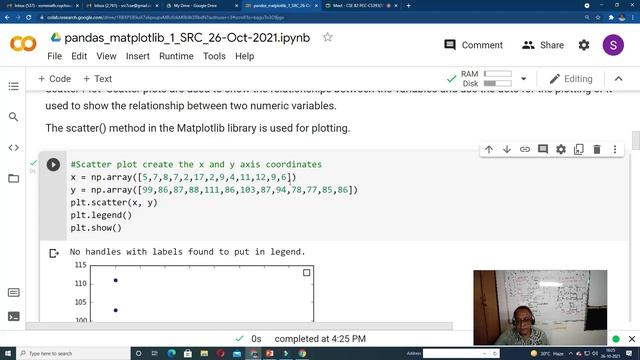Open the Tools menu
Screen dimensions: 640x360
[x=214, y=56]
